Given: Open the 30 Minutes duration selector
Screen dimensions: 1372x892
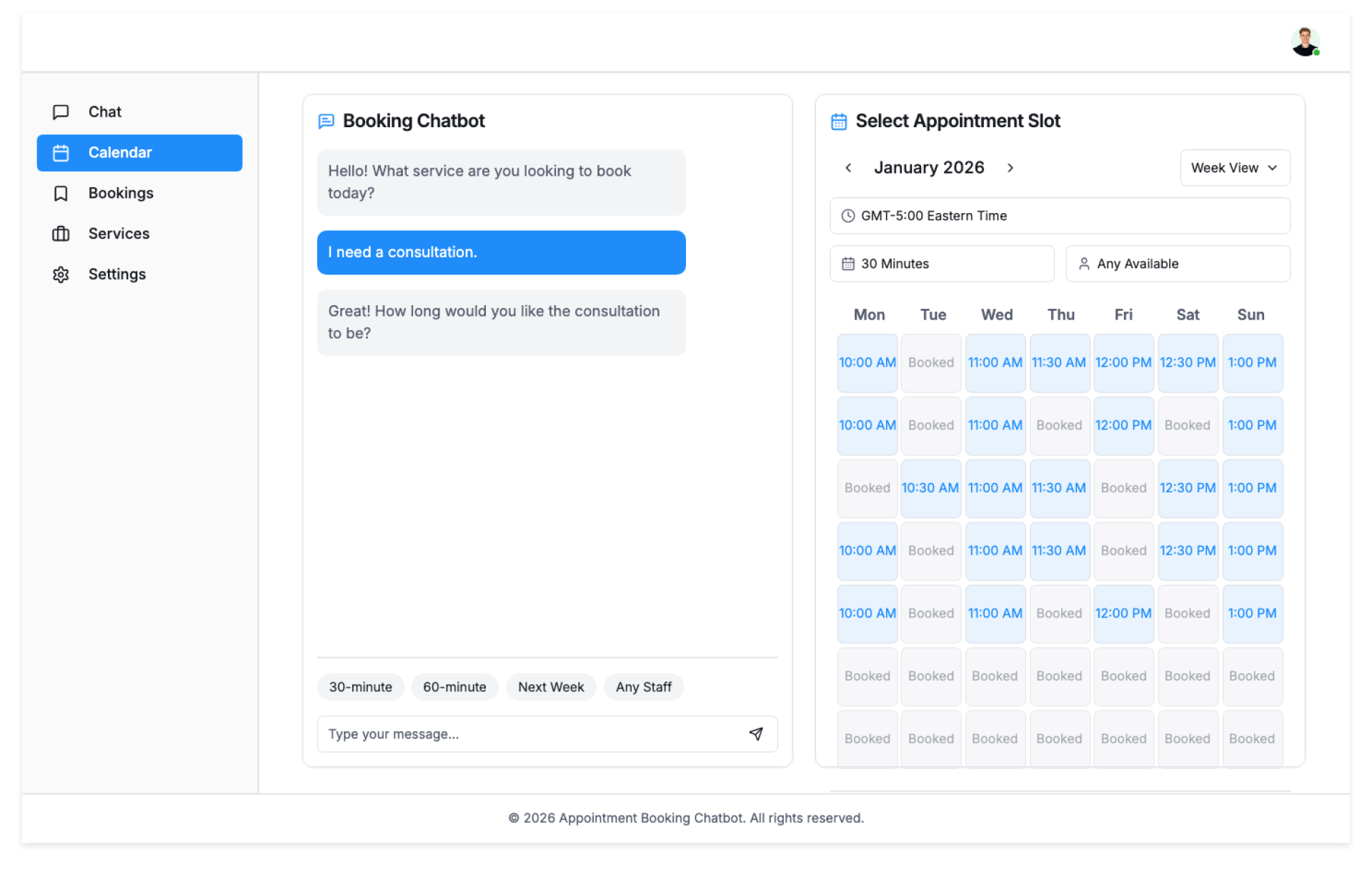Looking at the screenshot, I should 941,264.
